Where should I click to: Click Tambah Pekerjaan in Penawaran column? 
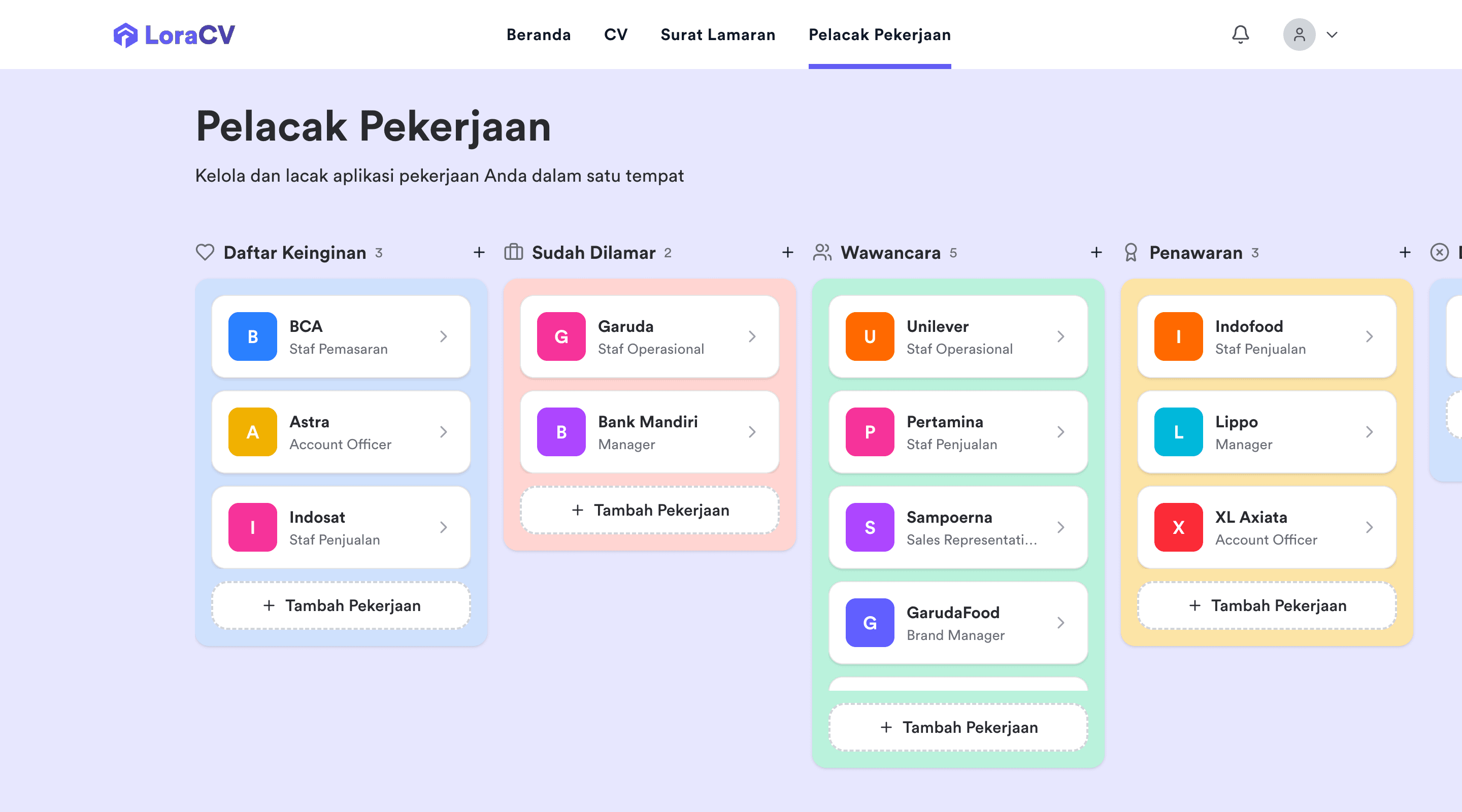pyautogui.click(x=1266, y=605)
